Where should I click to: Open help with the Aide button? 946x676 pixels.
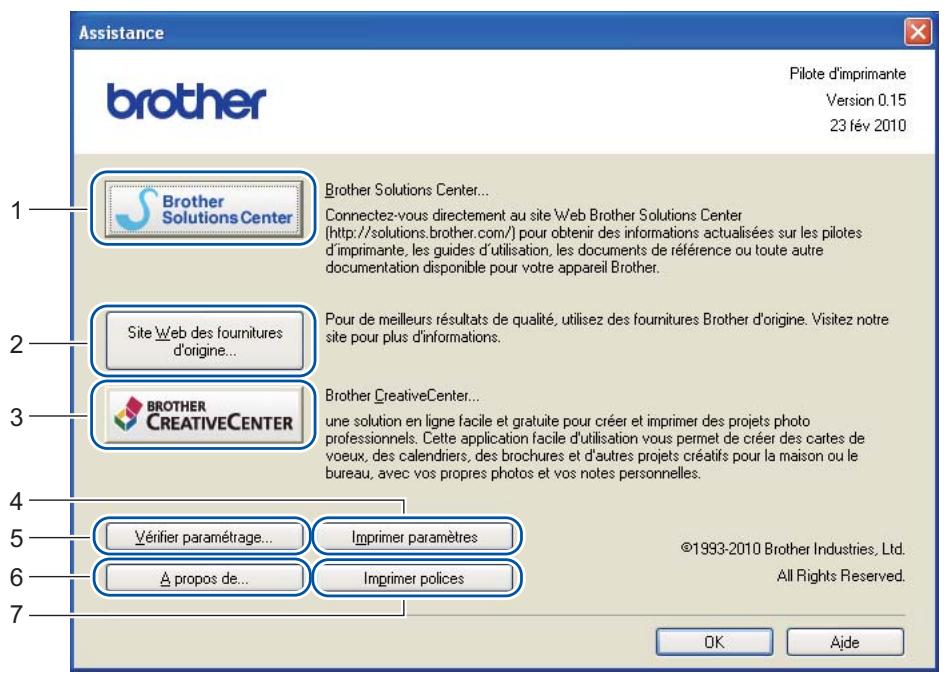point(845,642)
